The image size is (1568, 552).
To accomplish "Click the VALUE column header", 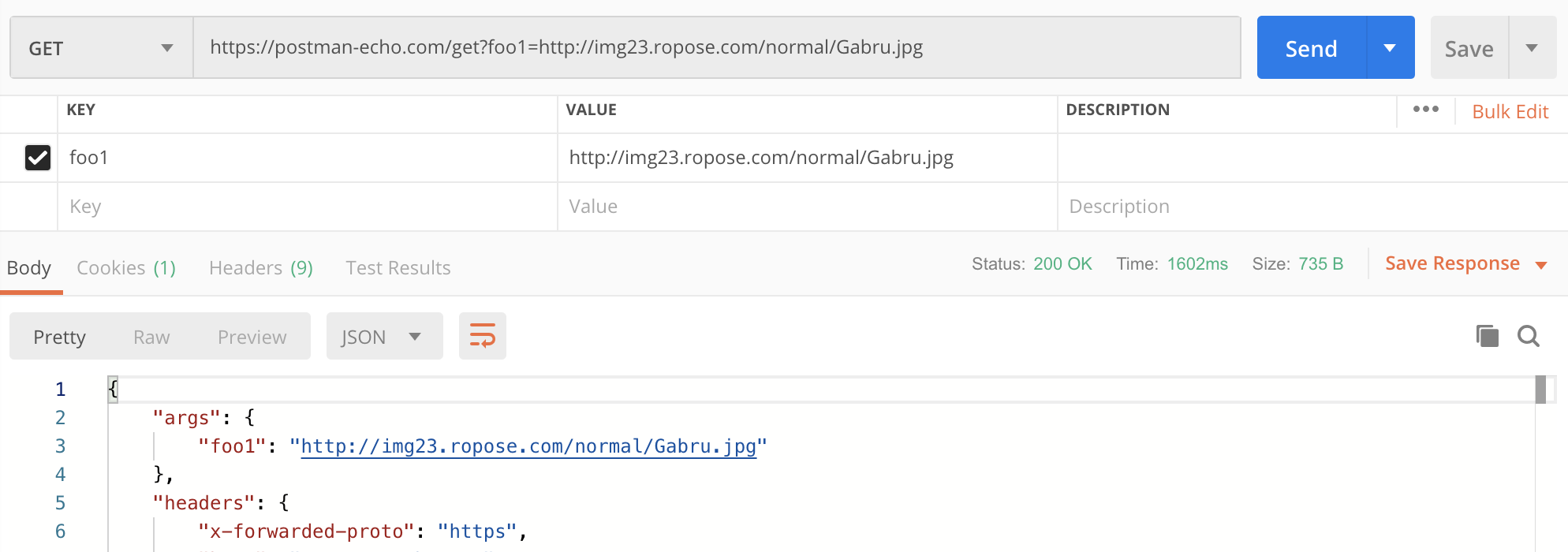I will 592,110.
